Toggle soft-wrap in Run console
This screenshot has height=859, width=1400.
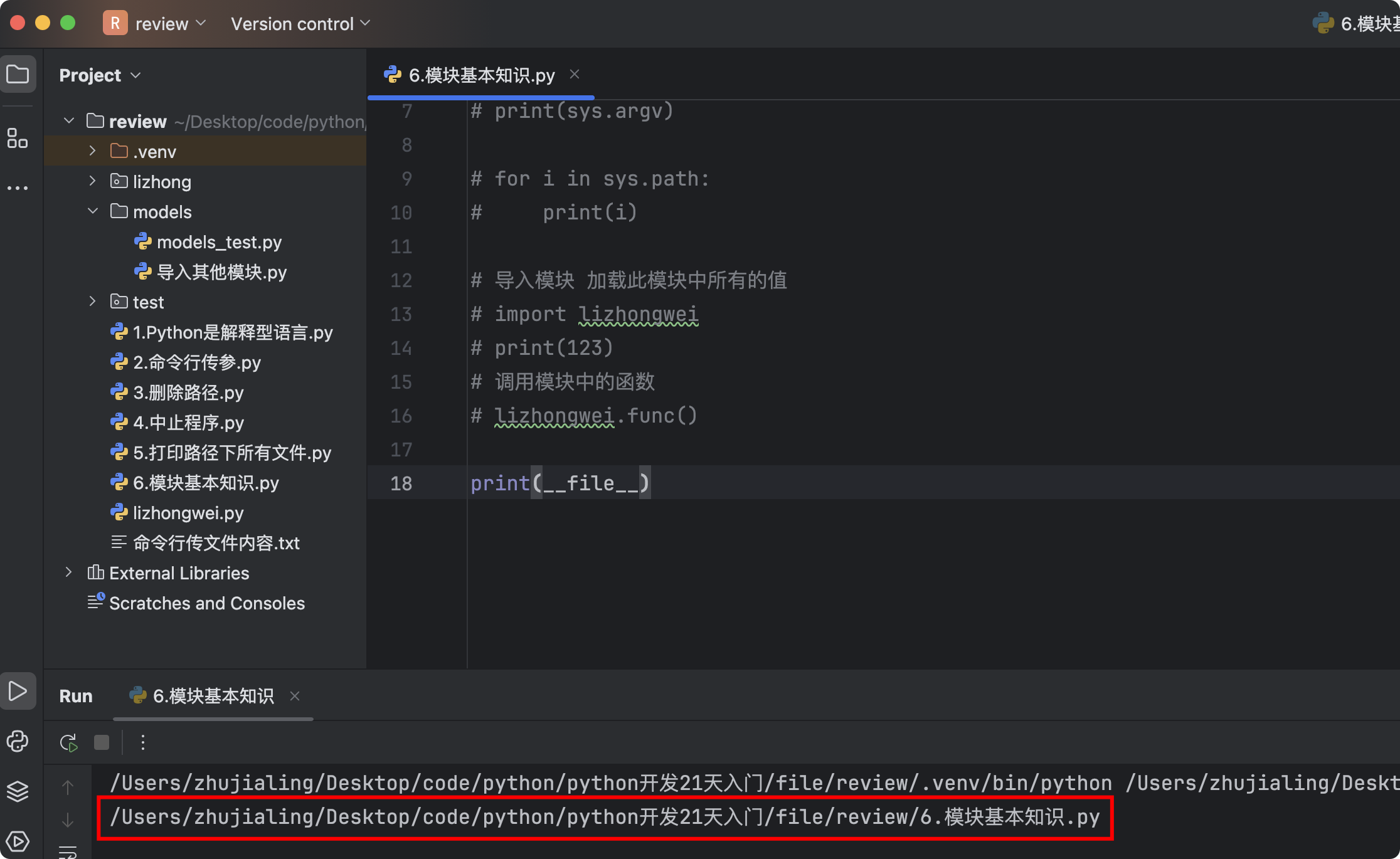tap(68, 851)
